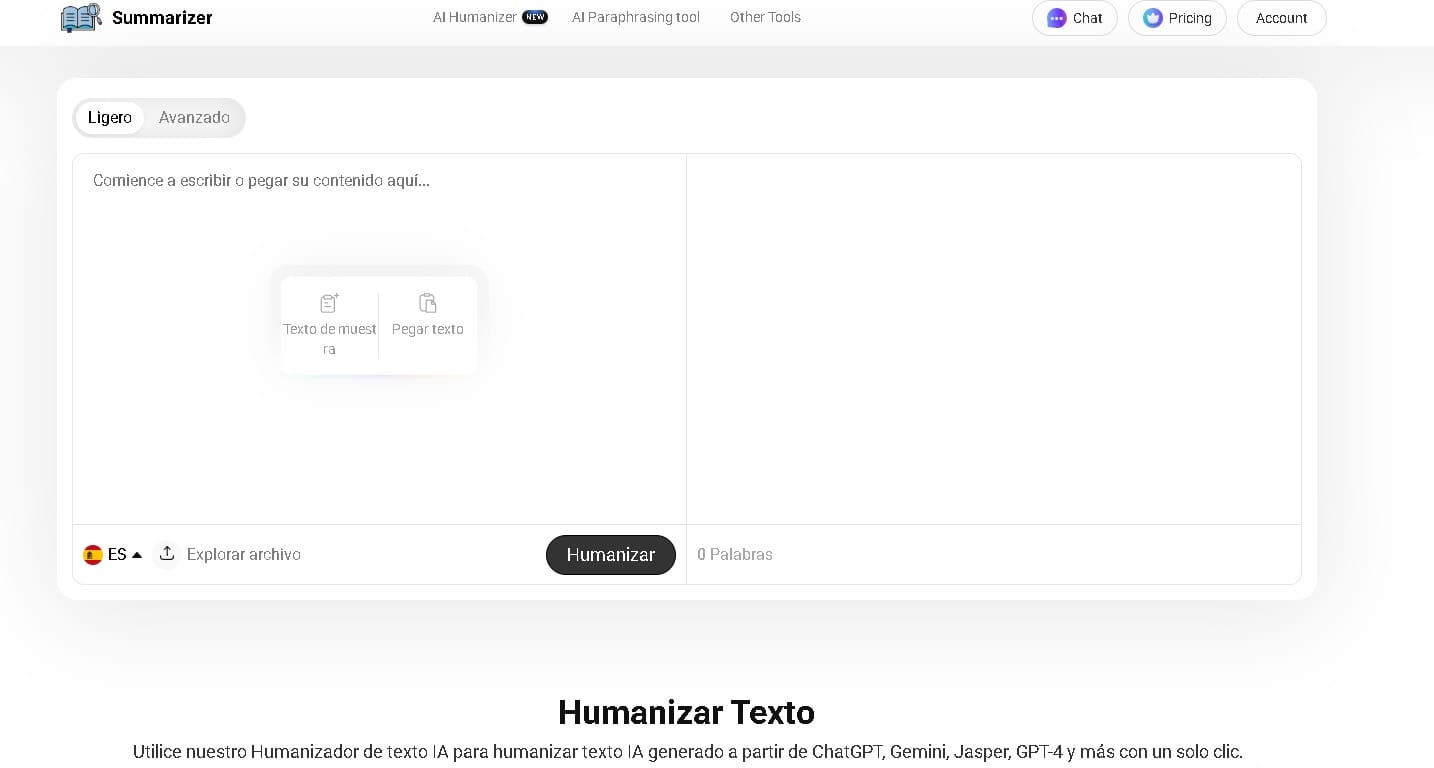
Task: Switch to Avanzado mode
Action: pyautogui.click(x=194, y=117)
